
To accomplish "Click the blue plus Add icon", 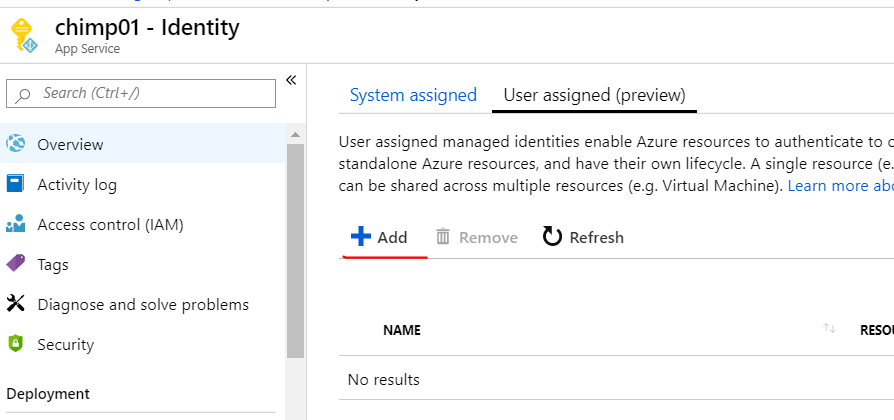I will coord(360,237).
